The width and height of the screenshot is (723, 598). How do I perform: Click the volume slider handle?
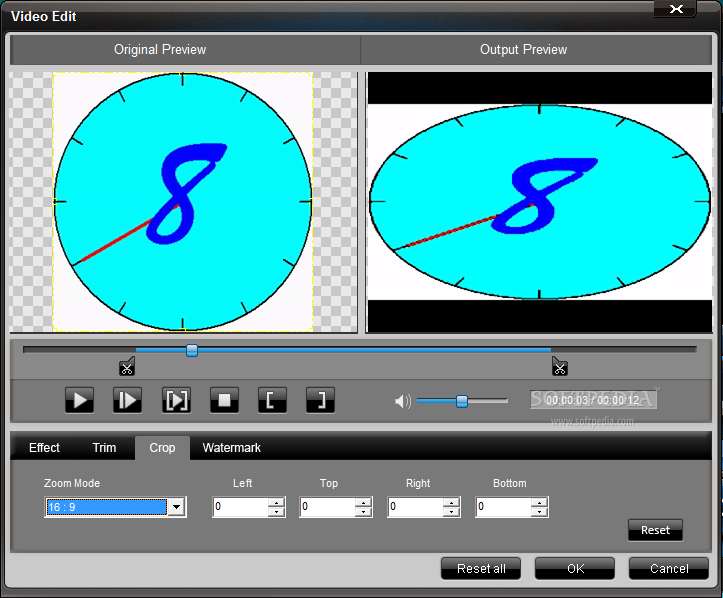point(462,401)
